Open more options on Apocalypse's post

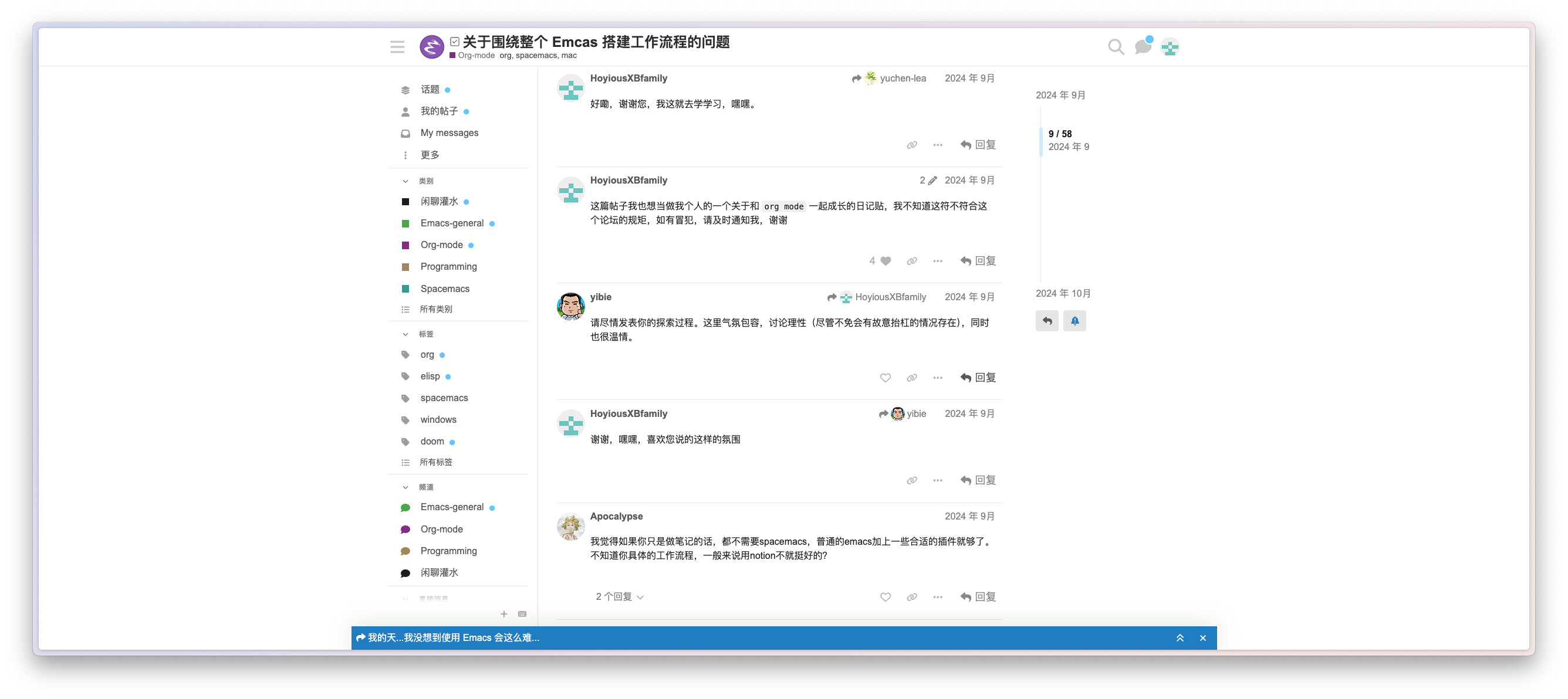click(x=937, y=597)
